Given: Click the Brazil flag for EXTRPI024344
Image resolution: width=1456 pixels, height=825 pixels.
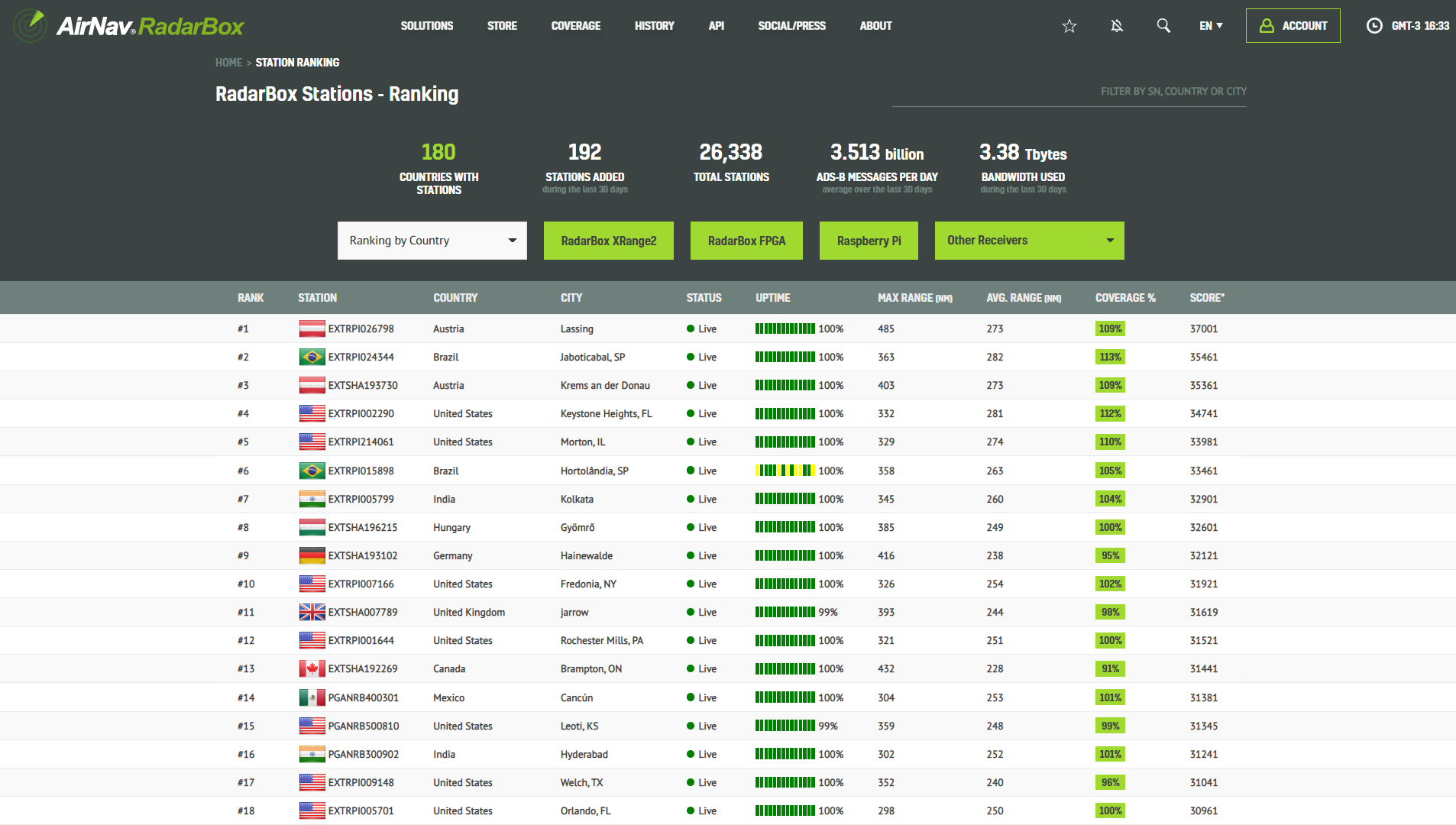Looking at the screenshot, I should [x=312, y=357].
